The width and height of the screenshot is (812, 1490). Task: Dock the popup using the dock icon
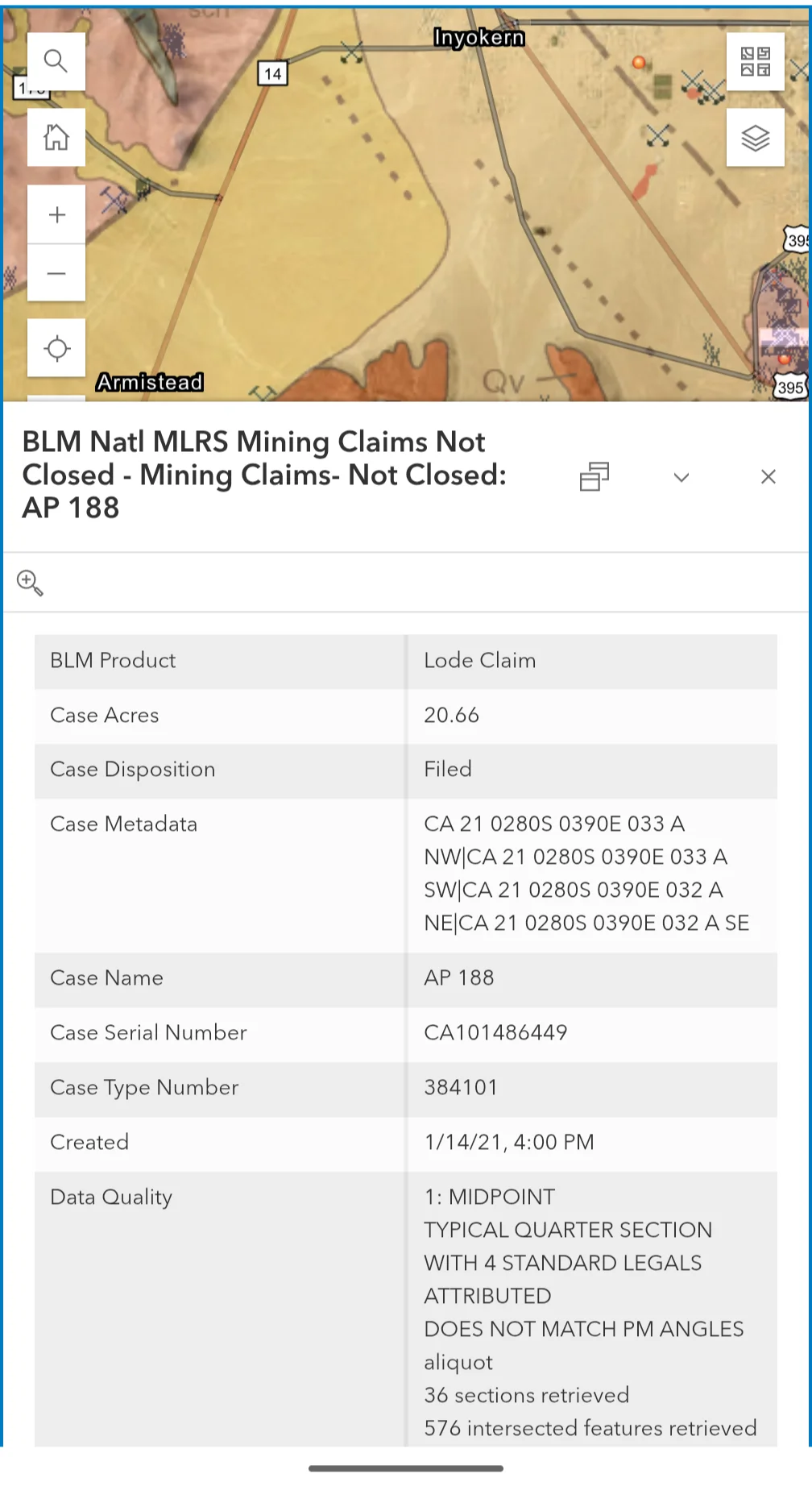tap(593, 476)
